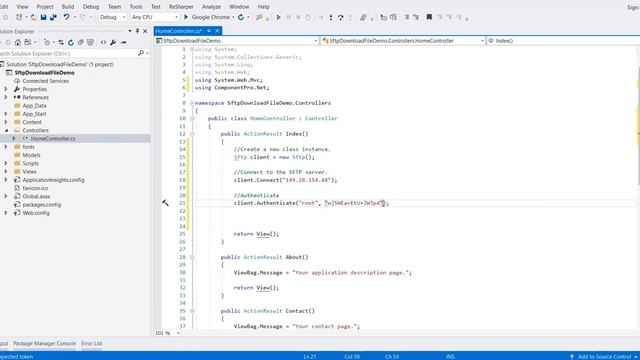Viewport: 640px width, 360px height.
Task: Open the Debug configuration dropdown
Action: coord(113,17)
